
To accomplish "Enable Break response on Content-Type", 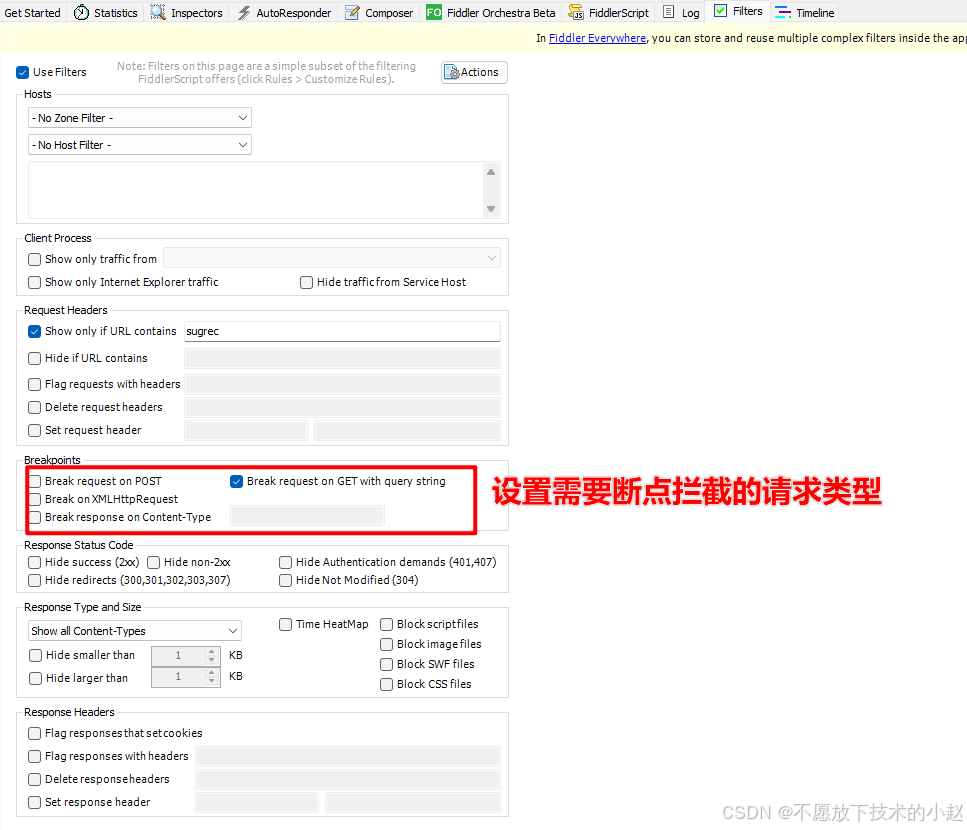I will 35,517.
